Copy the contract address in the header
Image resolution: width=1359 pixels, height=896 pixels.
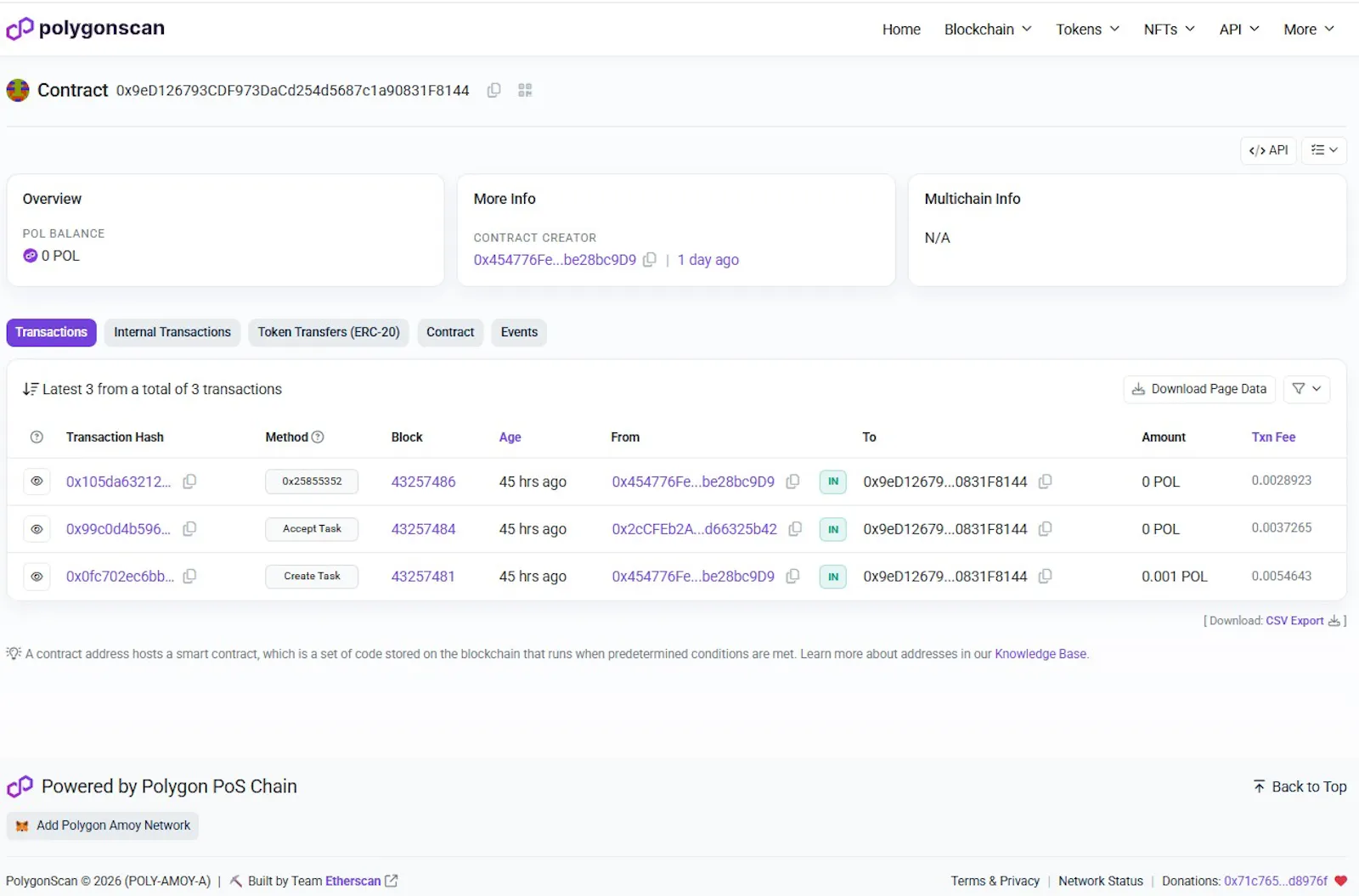[x=493, y=90]
